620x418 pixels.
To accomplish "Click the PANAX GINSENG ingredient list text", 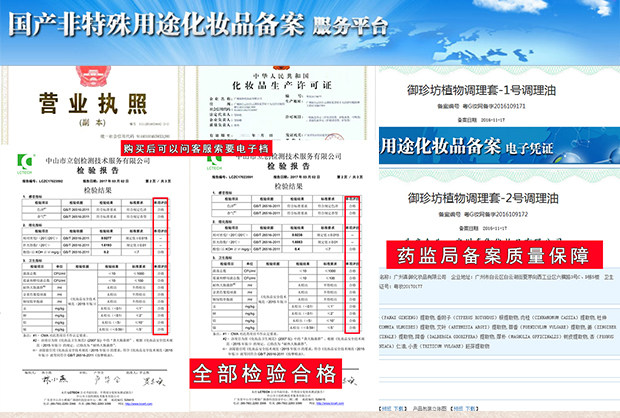I will (498, 331).
